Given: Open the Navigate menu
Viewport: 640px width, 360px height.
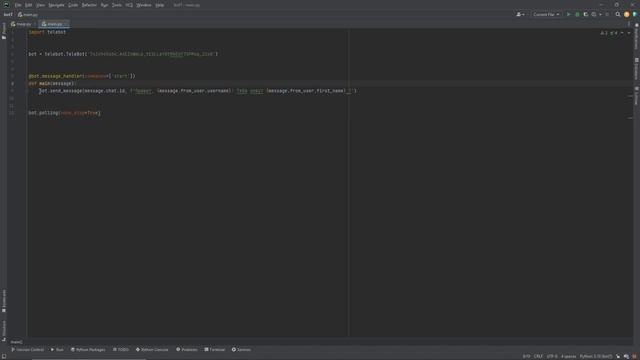Looking at the screenshot, I should [56, 5].
